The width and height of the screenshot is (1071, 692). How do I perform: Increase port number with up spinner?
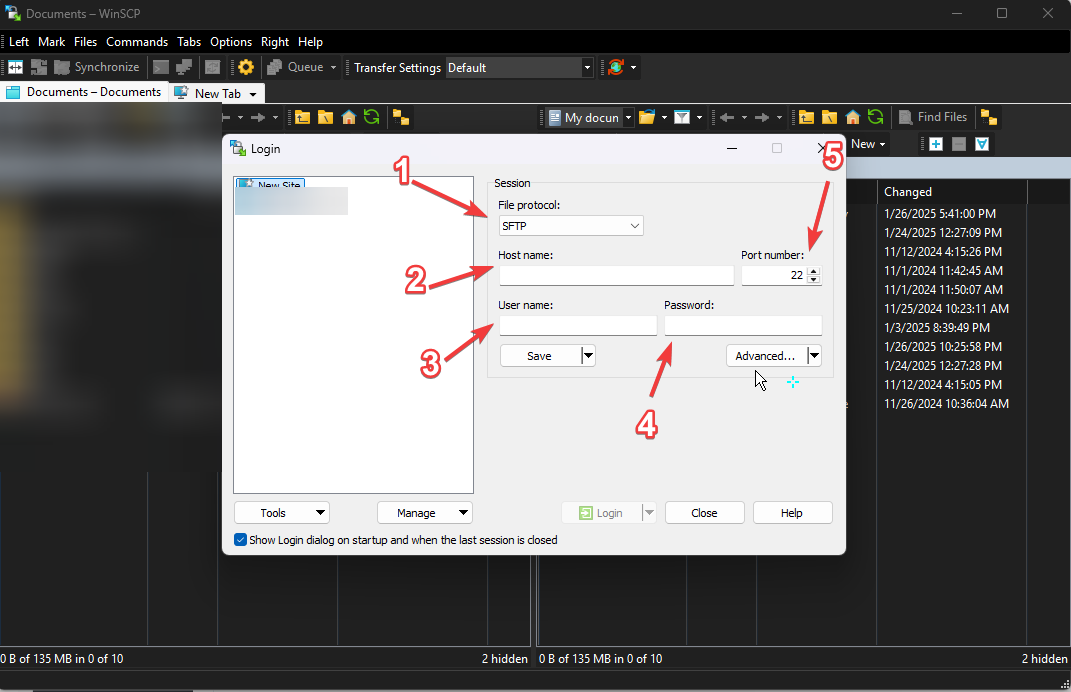(813, 271)
